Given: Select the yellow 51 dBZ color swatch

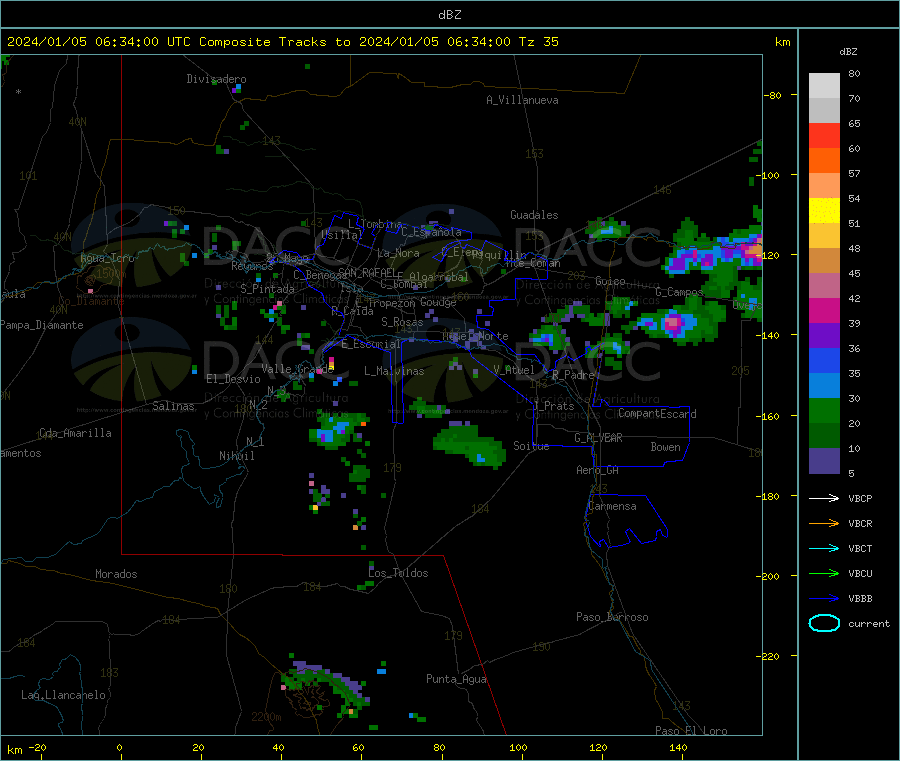Looking at the screenshot, I should pos(824,211).
